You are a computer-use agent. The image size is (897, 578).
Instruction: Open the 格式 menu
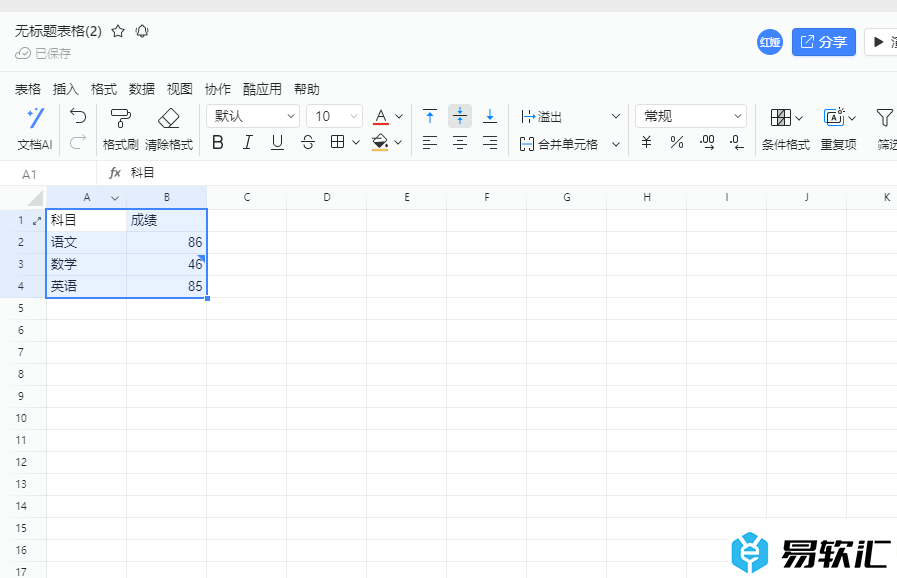click(104, 89)
